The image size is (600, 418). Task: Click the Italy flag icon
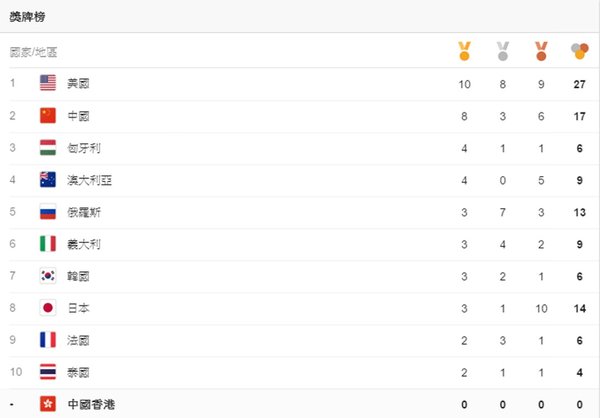(x=48, y=244)
